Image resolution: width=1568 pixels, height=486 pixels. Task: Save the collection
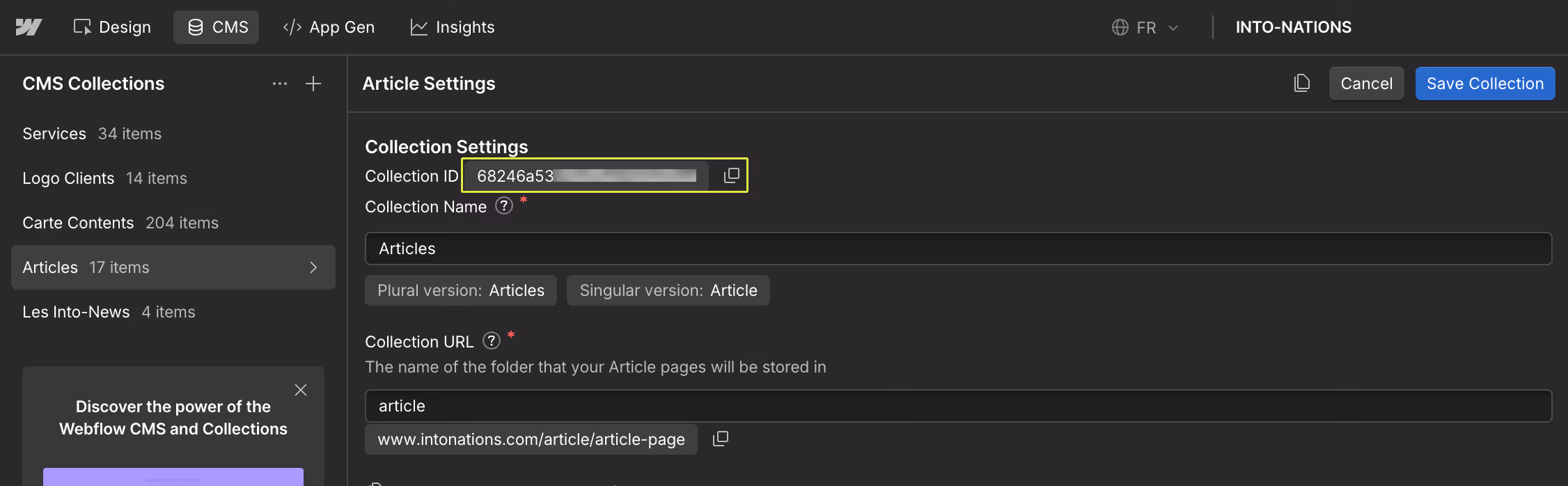pyautogui.click(x=1485, y=84)
